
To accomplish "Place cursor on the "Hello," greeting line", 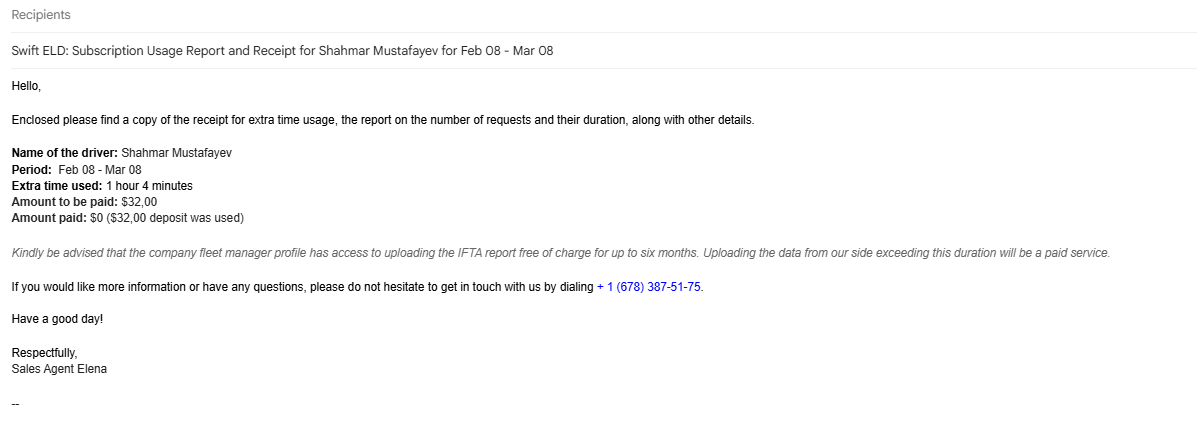I will pyautogui.click(x=26, y=87).
